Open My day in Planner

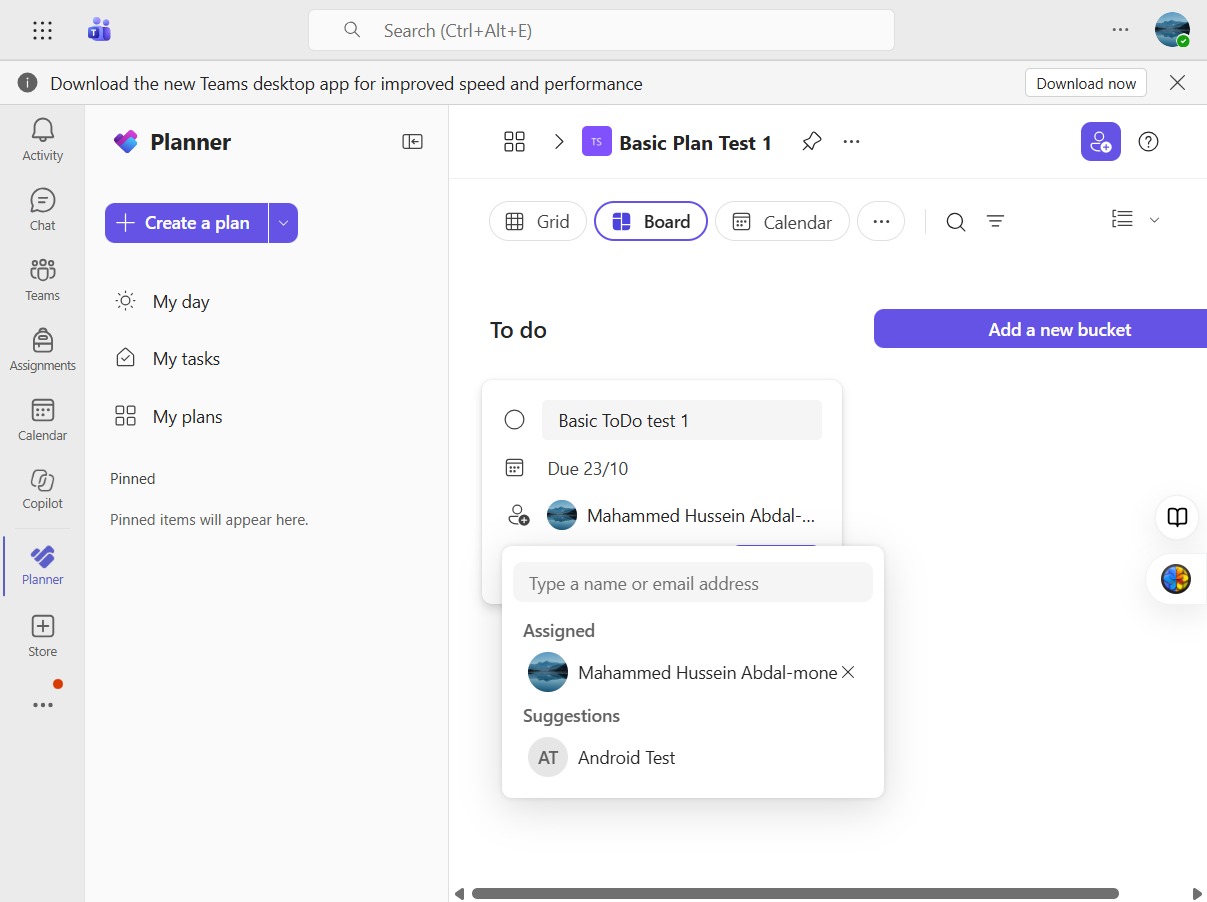pyautogui.click(x=181, y=302)
